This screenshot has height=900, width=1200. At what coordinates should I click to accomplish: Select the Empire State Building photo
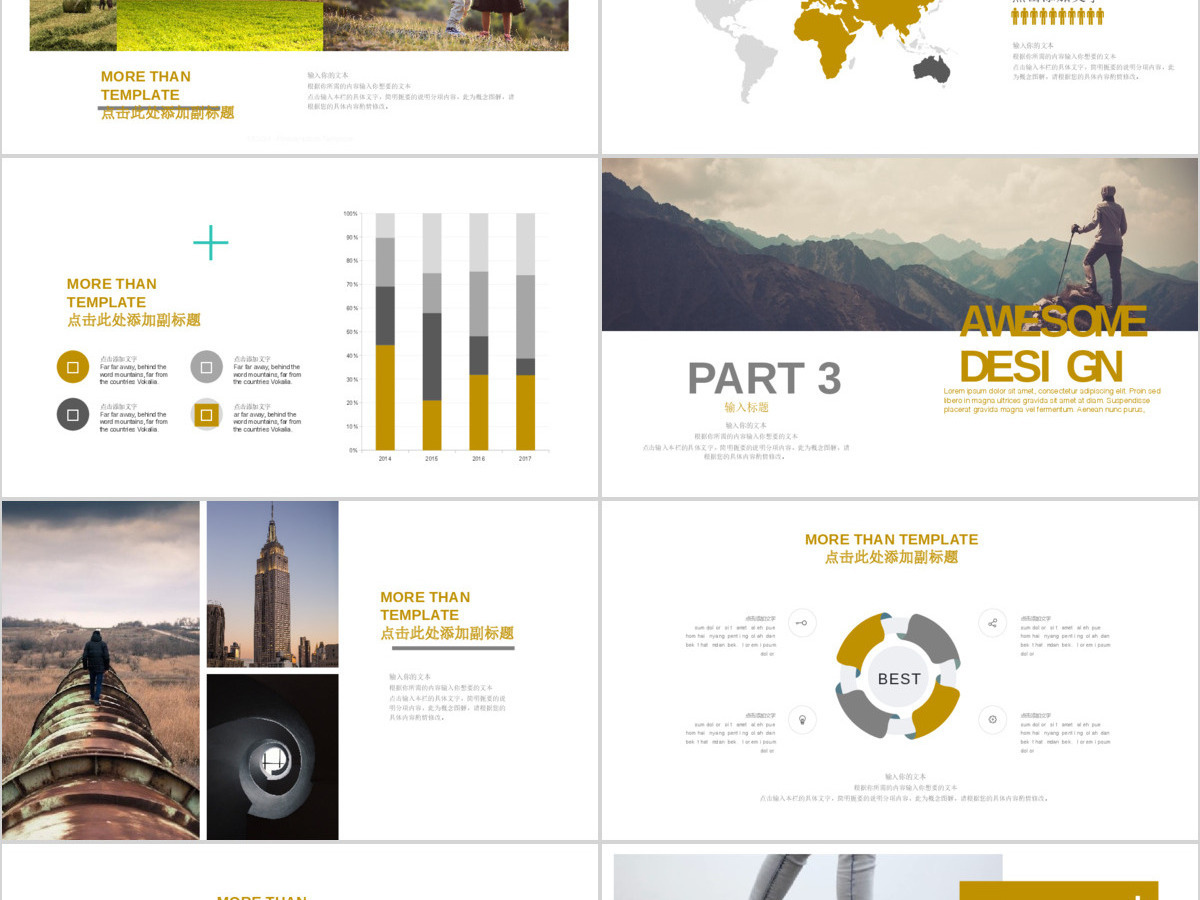tap(272, 584)
